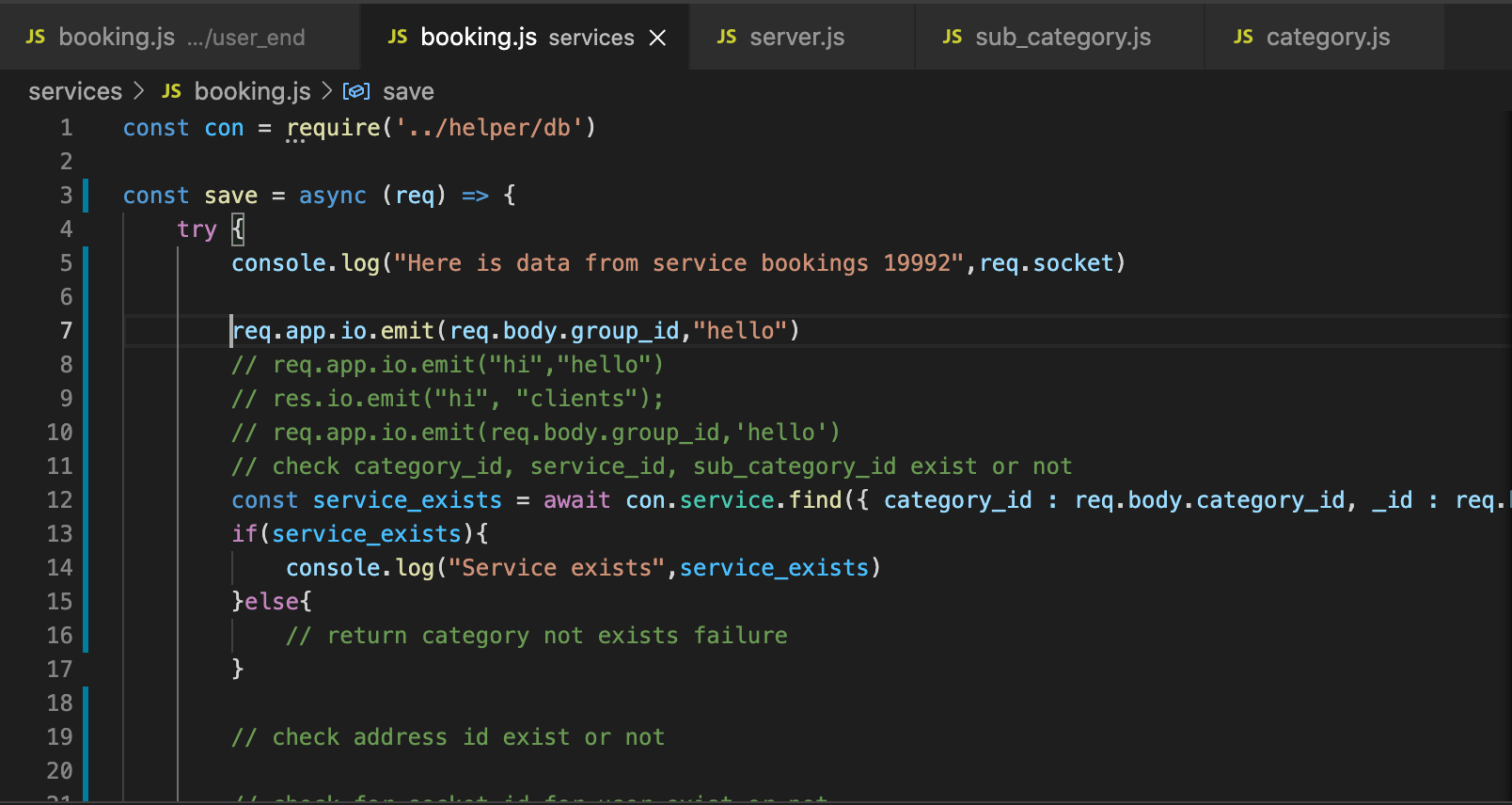The height and width of the screenshot is (805, 1512).
Task: Click the save symbol icon in breadcrumb
Action: (x=355, y=91)
